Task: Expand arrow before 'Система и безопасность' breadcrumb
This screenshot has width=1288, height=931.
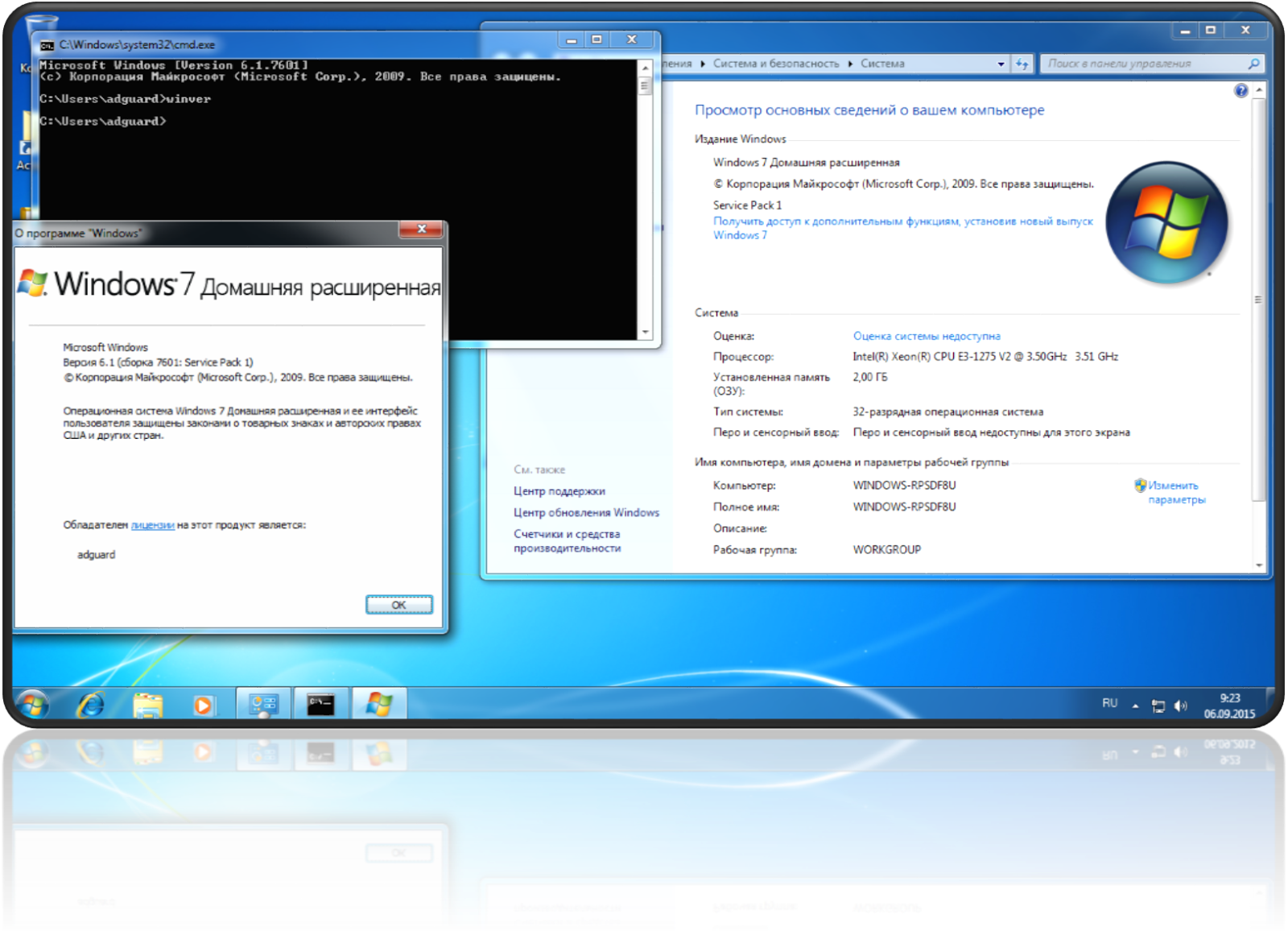Action: click(703, 64)
